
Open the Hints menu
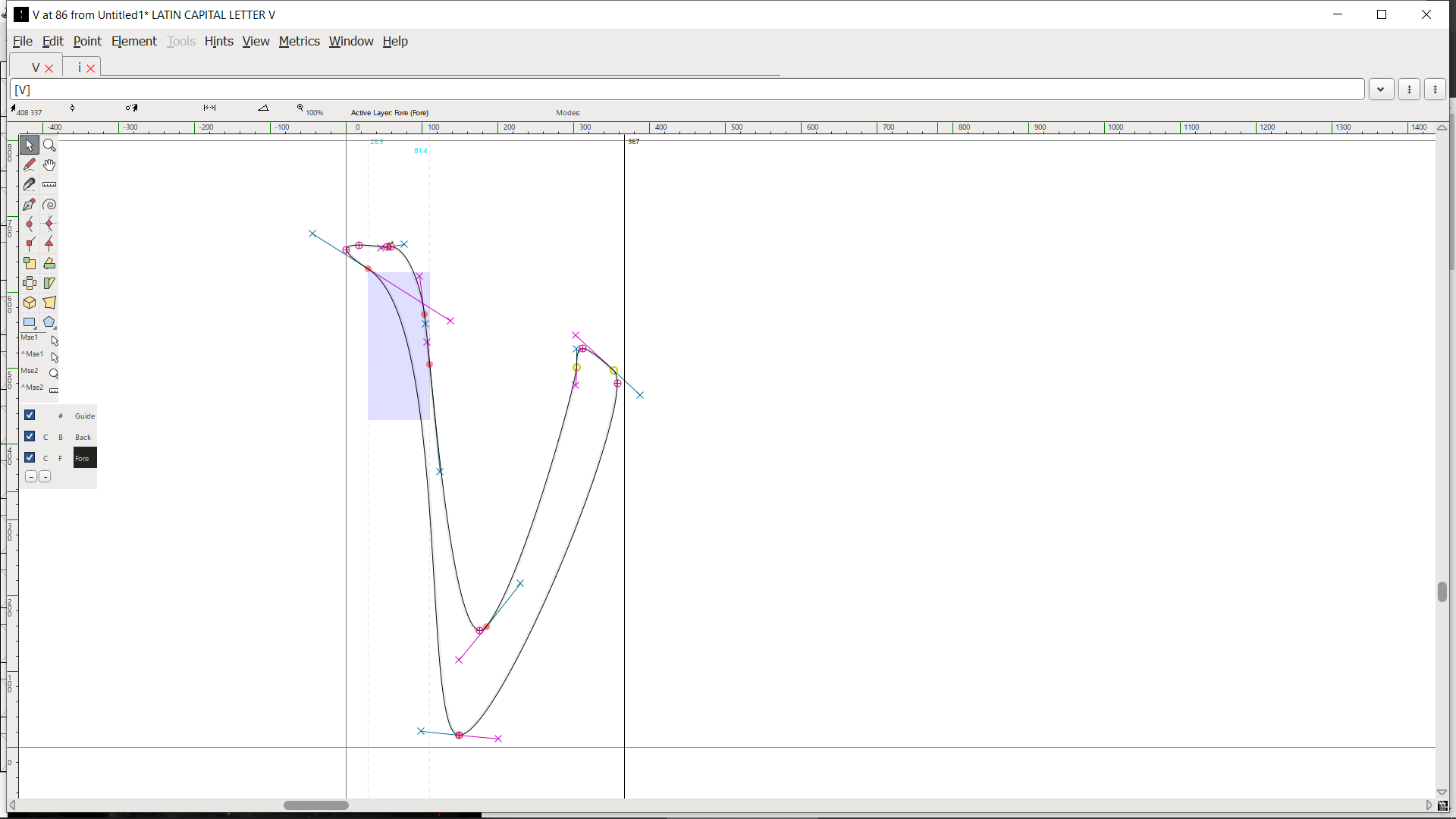(x=219, y=41)
